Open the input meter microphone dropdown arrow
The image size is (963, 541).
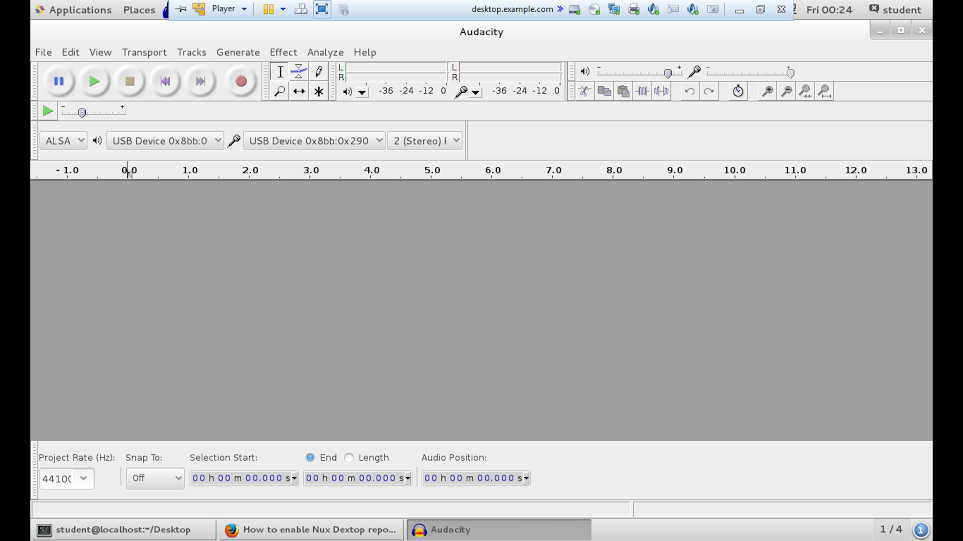475,92
